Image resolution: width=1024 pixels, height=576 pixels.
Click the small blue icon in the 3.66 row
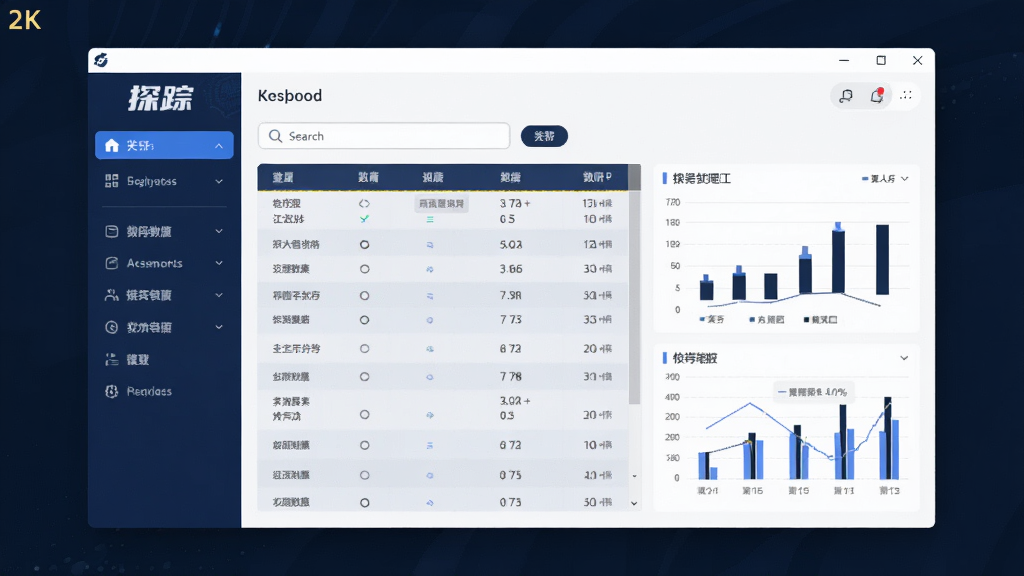pos(430,269)
